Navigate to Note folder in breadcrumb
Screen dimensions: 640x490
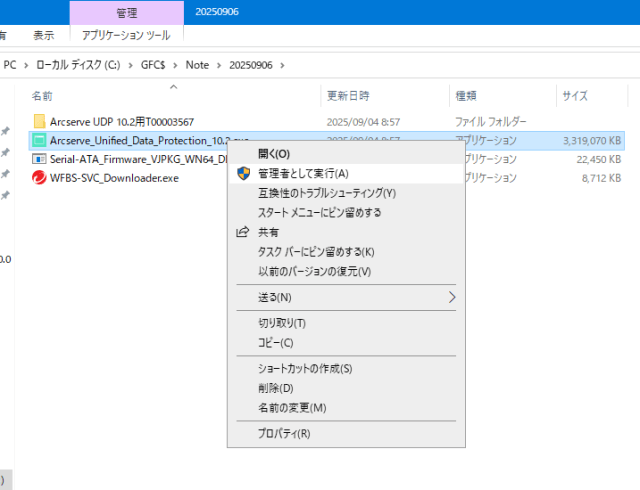point(197,65)
